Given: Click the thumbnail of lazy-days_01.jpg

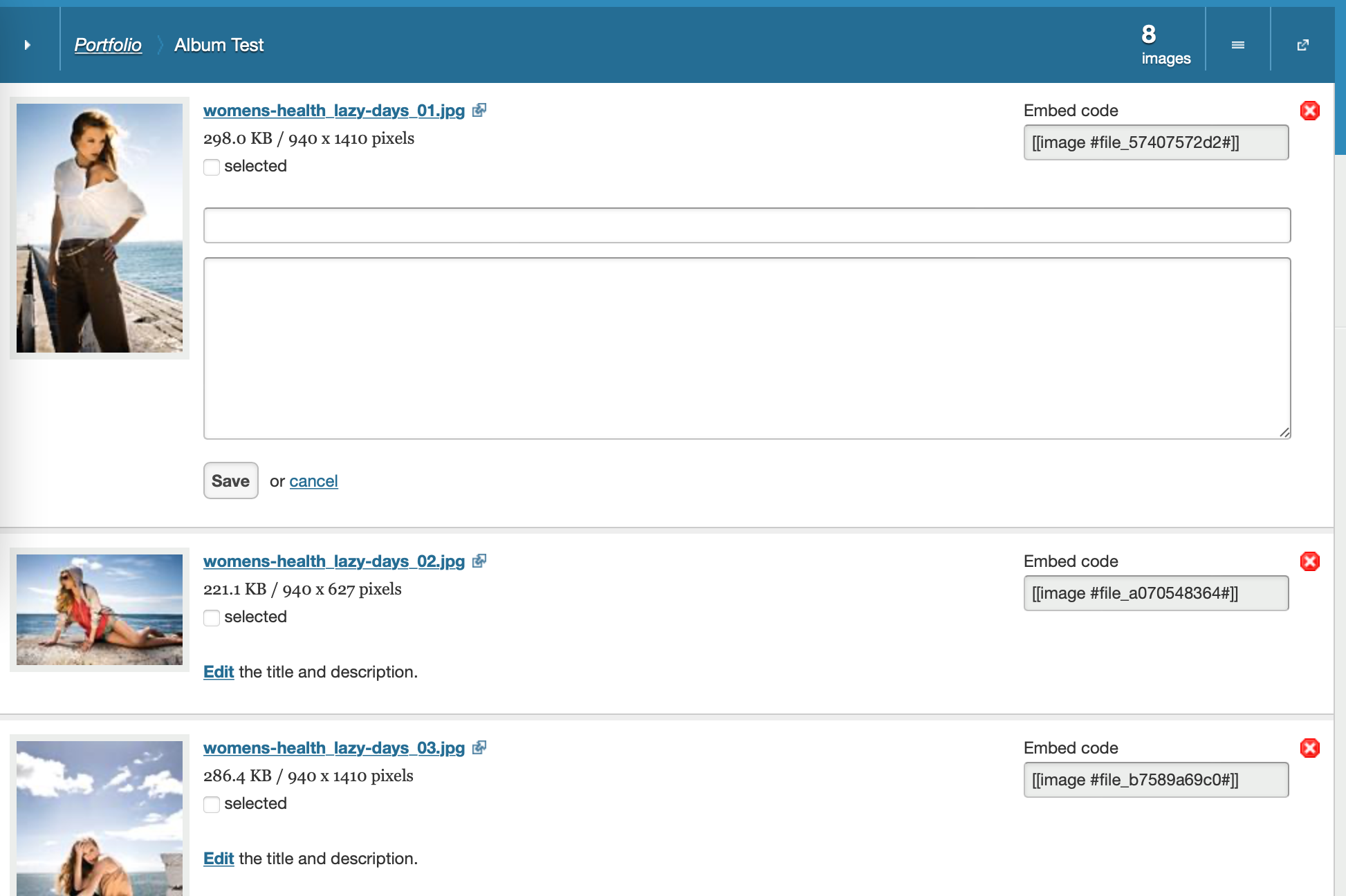Looking at the screenshot, I should point(100,228).
